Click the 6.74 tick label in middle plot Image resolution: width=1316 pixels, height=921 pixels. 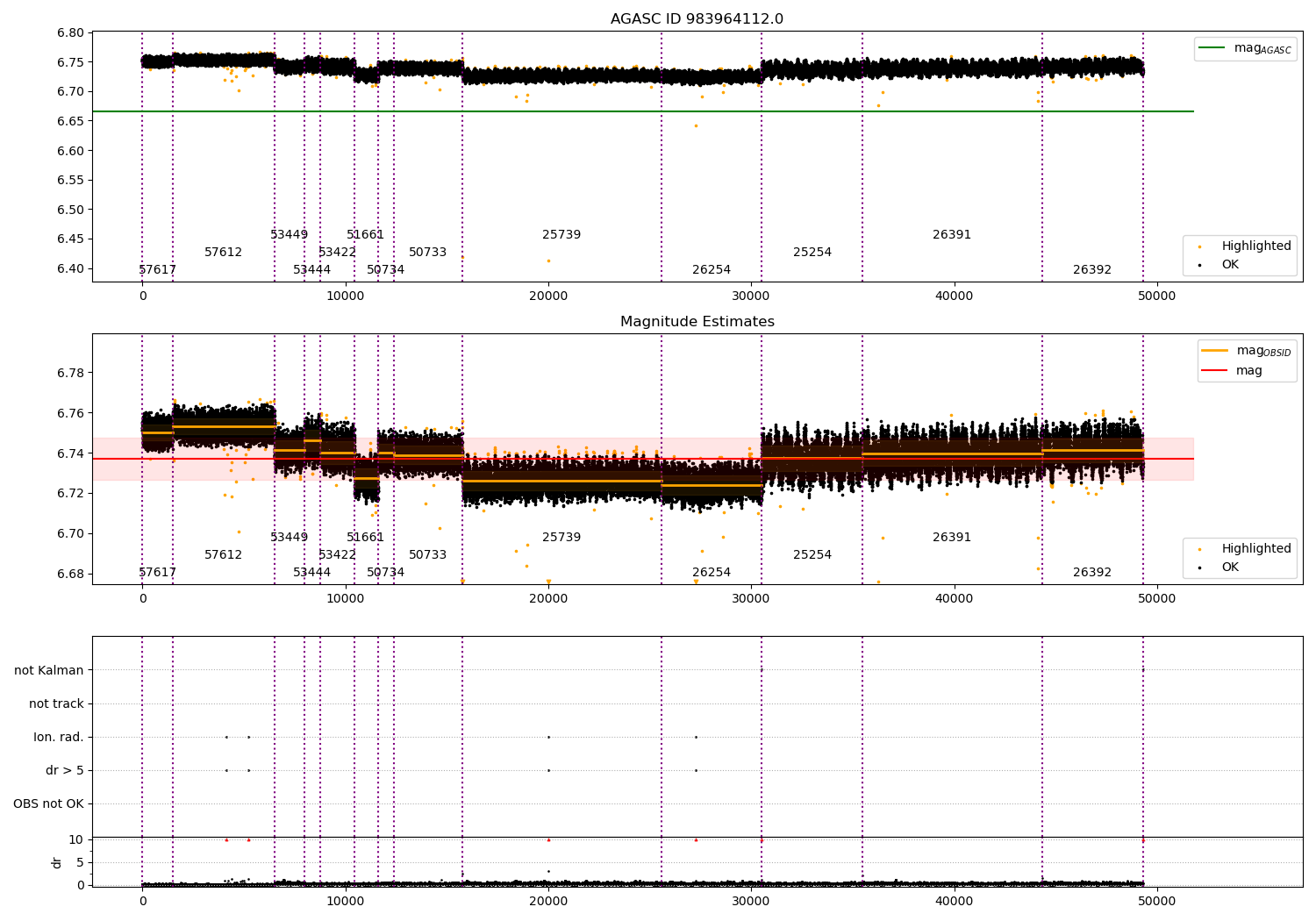pos(71,453)
